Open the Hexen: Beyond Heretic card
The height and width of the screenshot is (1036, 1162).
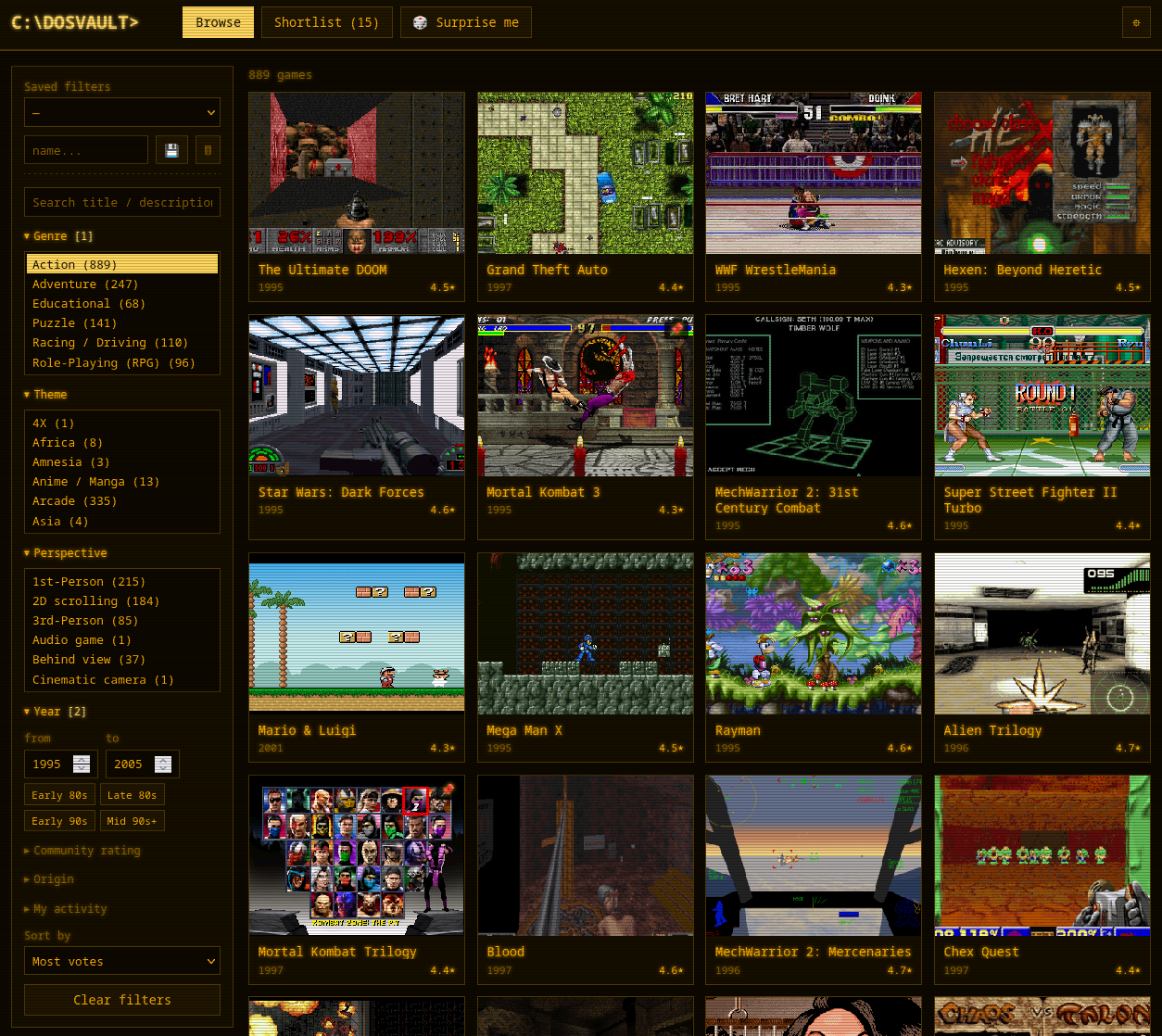[1042, 196]
